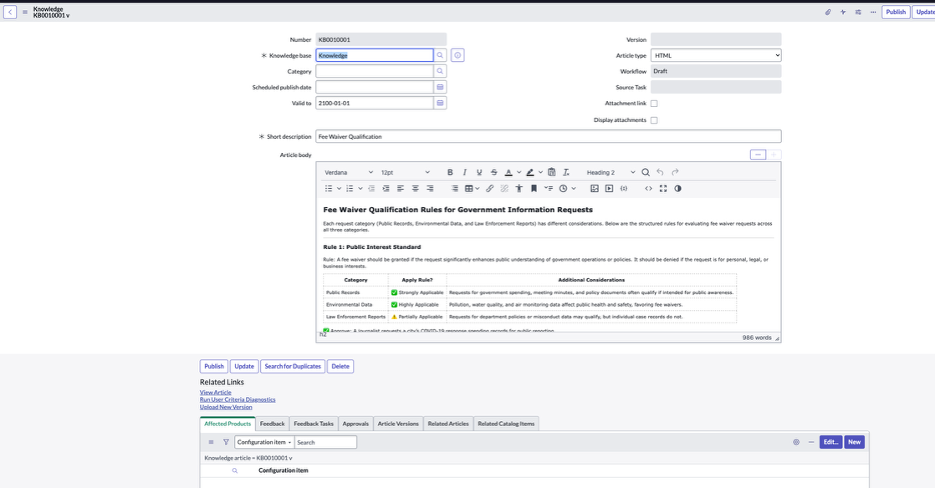Expand numbered list style options arrow
Image resolution: width=936 pixels, height=488 pixels.
[x=361, y=189]
